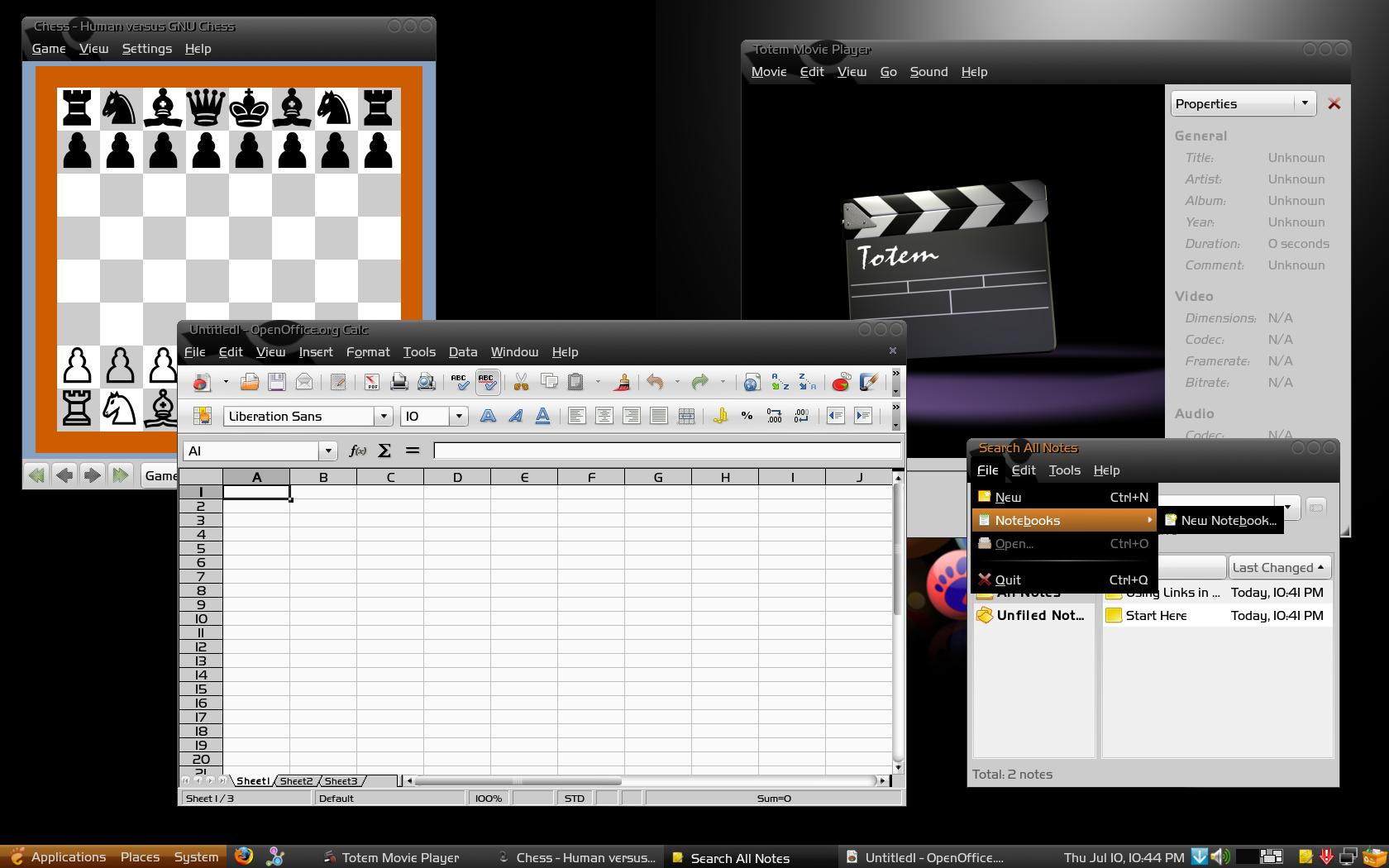
Task: Select column B header in Calc
Action: [x=323, y=477]
